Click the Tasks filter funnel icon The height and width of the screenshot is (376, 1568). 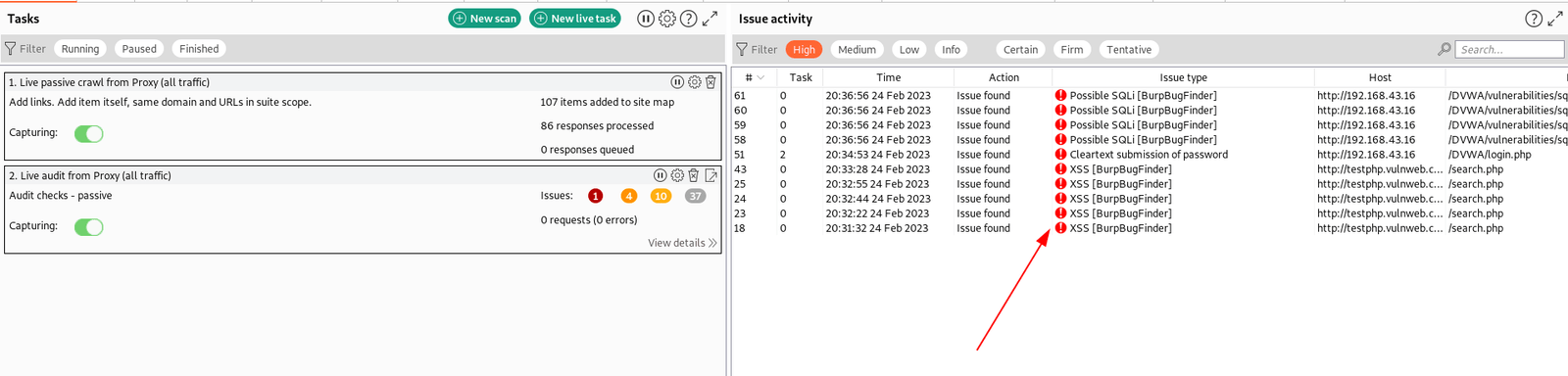[11, 48]
